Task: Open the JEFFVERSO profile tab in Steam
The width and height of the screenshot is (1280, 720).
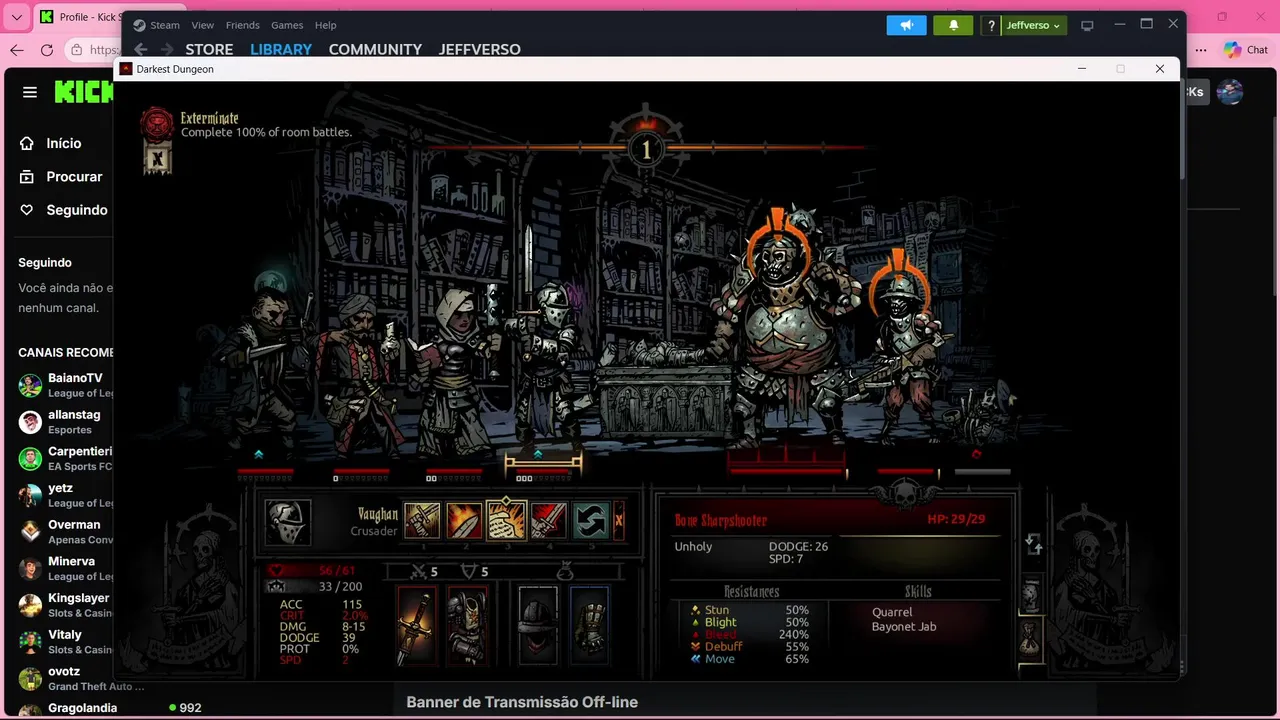Action: coord(480,49)
